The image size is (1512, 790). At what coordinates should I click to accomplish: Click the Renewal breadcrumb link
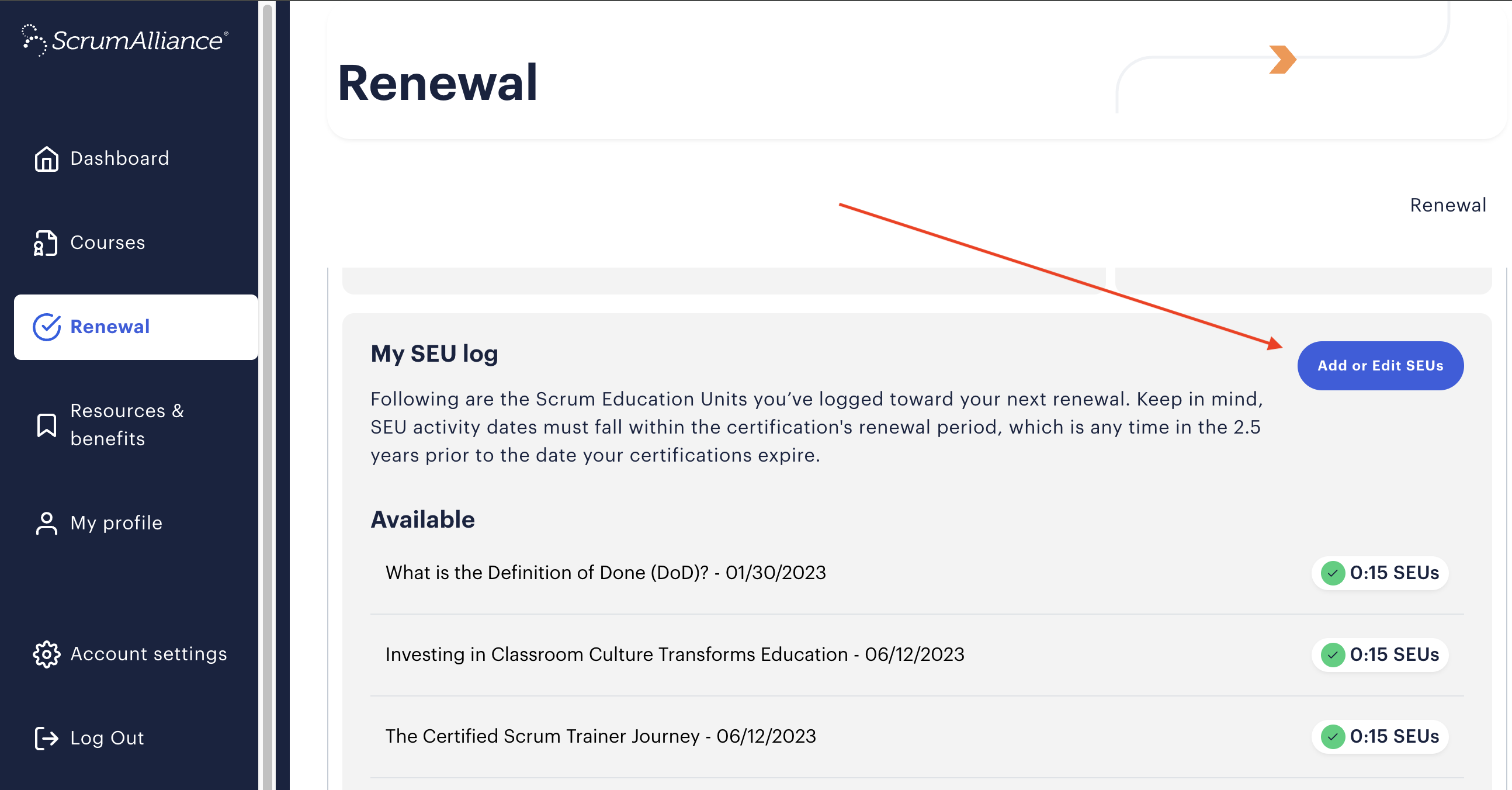click(x=1448, y=206)
